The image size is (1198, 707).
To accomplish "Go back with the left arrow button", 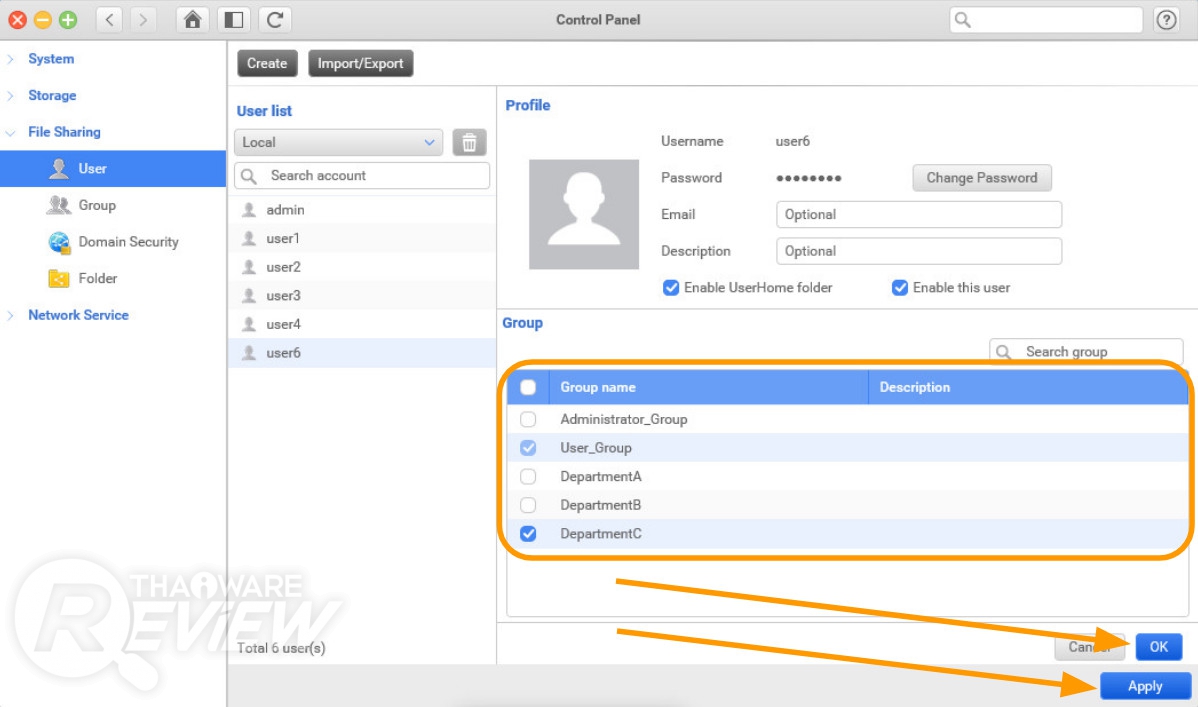I will pyautogui.click(x=109, y=20).
